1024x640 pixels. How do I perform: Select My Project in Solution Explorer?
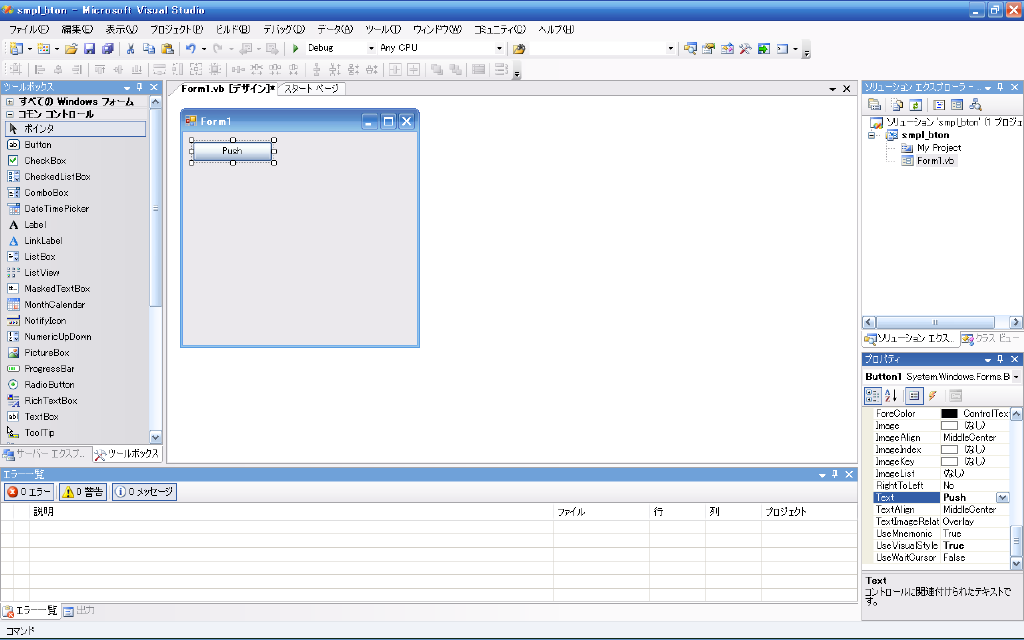point(938,148)
